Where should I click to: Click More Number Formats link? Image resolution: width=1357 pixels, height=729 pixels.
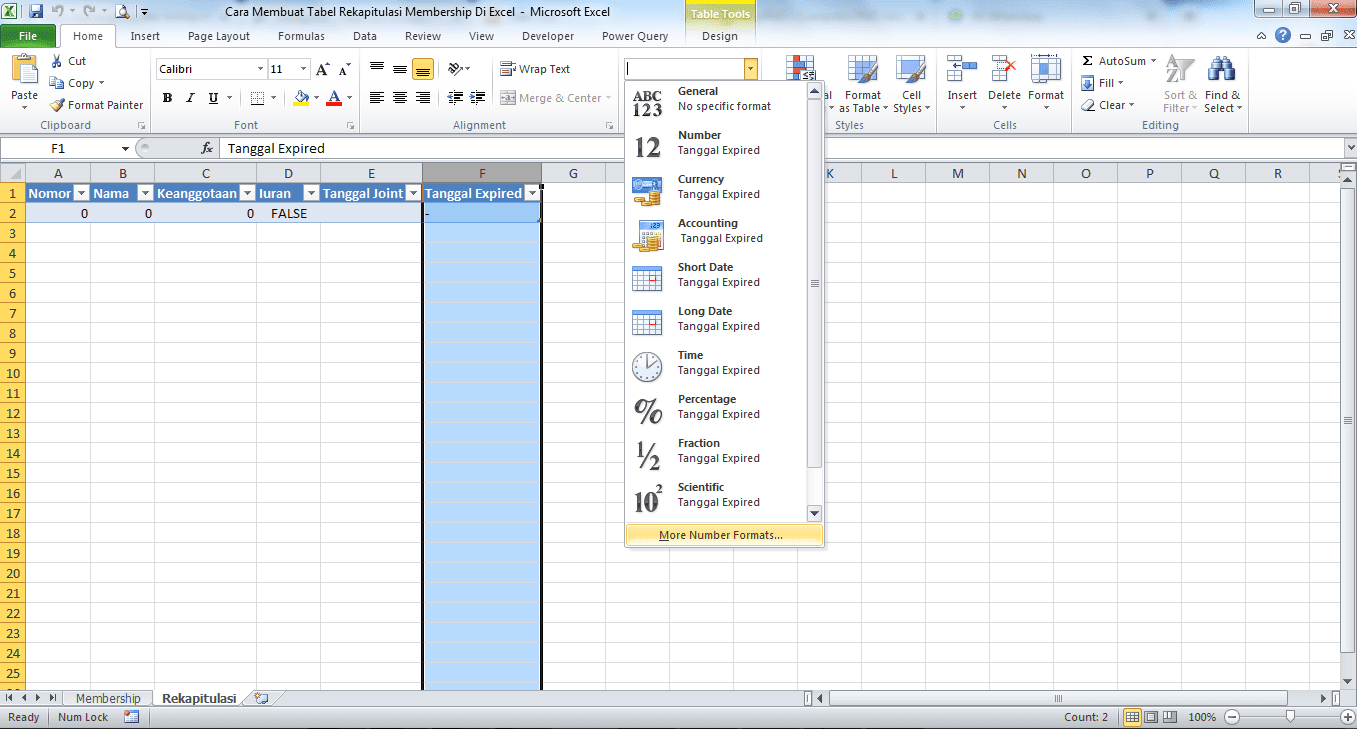[x=722, y=535]
